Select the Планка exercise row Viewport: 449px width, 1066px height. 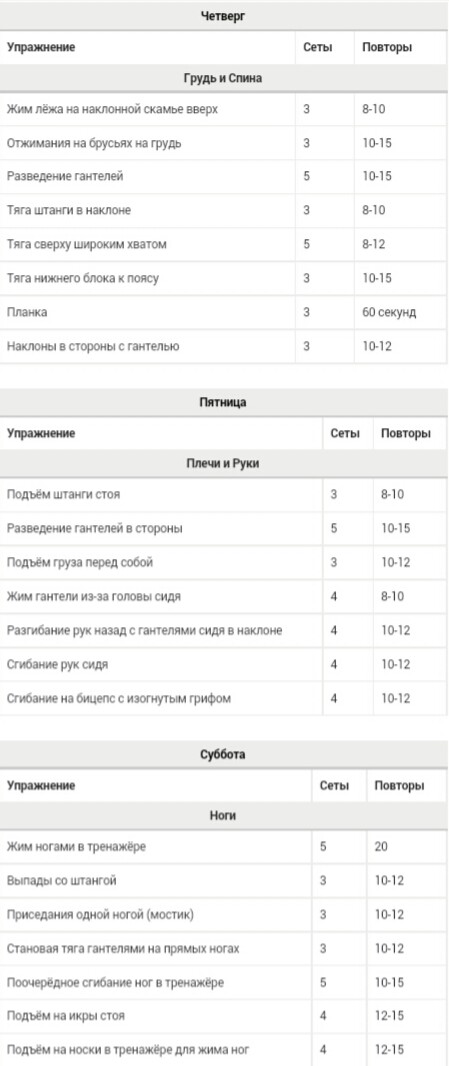tap(223, 313)
